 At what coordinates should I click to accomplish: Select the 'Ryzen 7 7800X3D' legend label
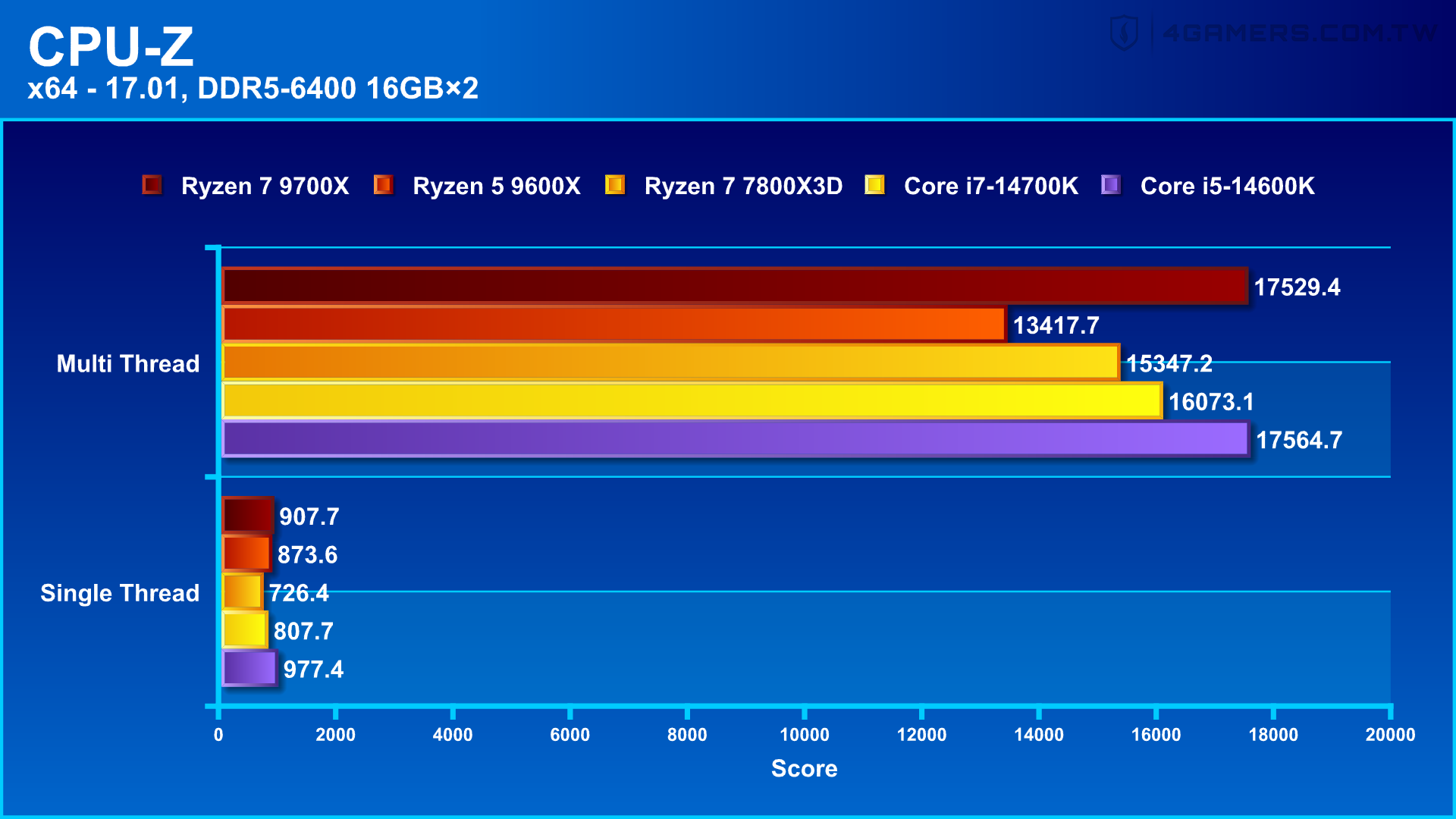[x=743, y=186]
